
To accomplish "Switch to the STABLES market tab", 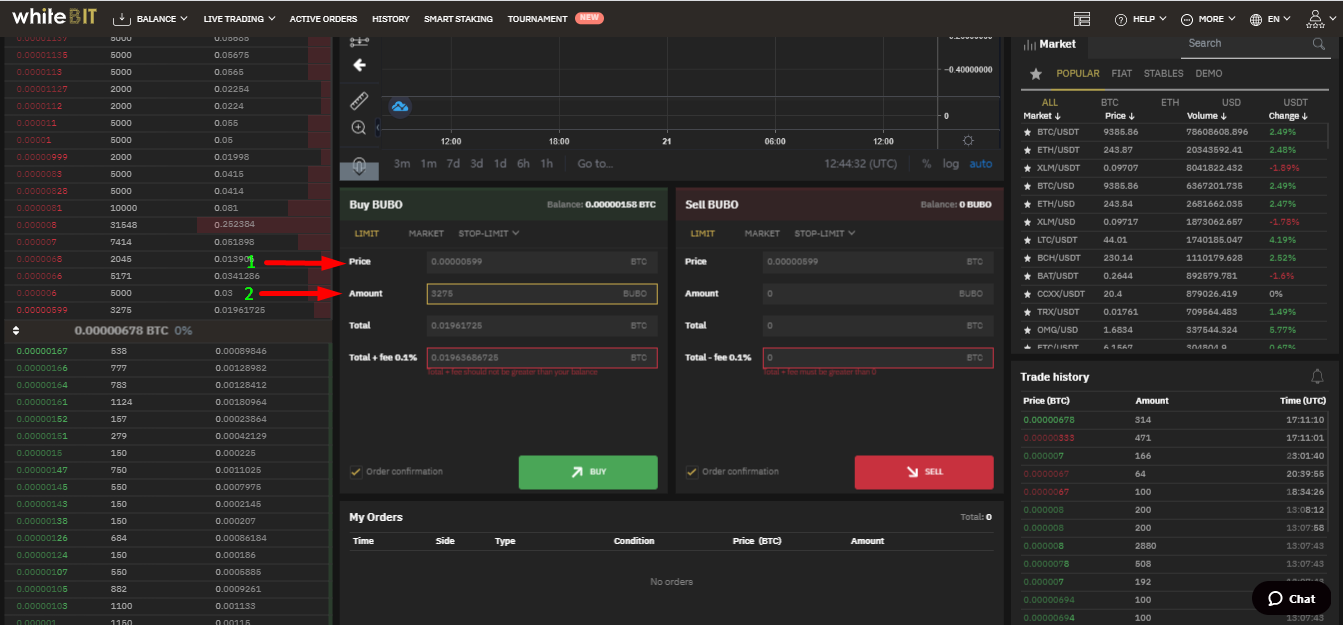I will [1164, 74].
